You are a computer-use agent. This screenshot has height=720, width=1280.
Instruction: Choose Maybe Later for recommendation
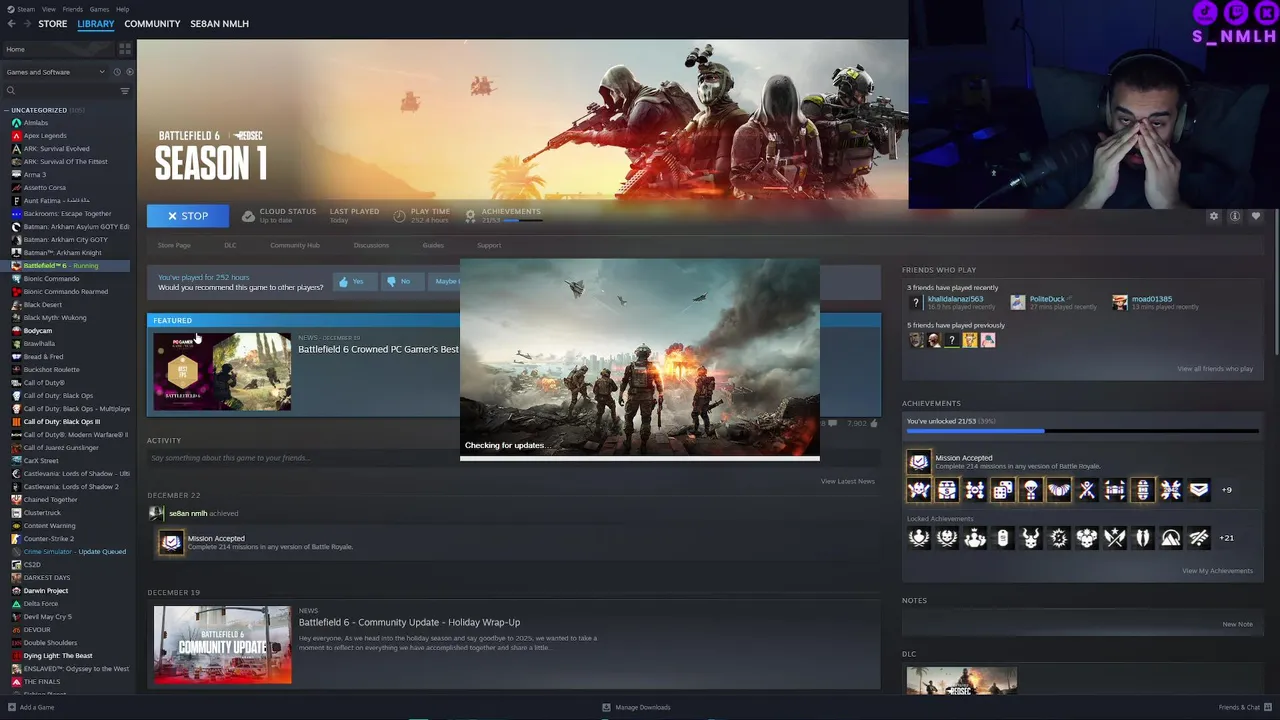click(x=446, y=282)
